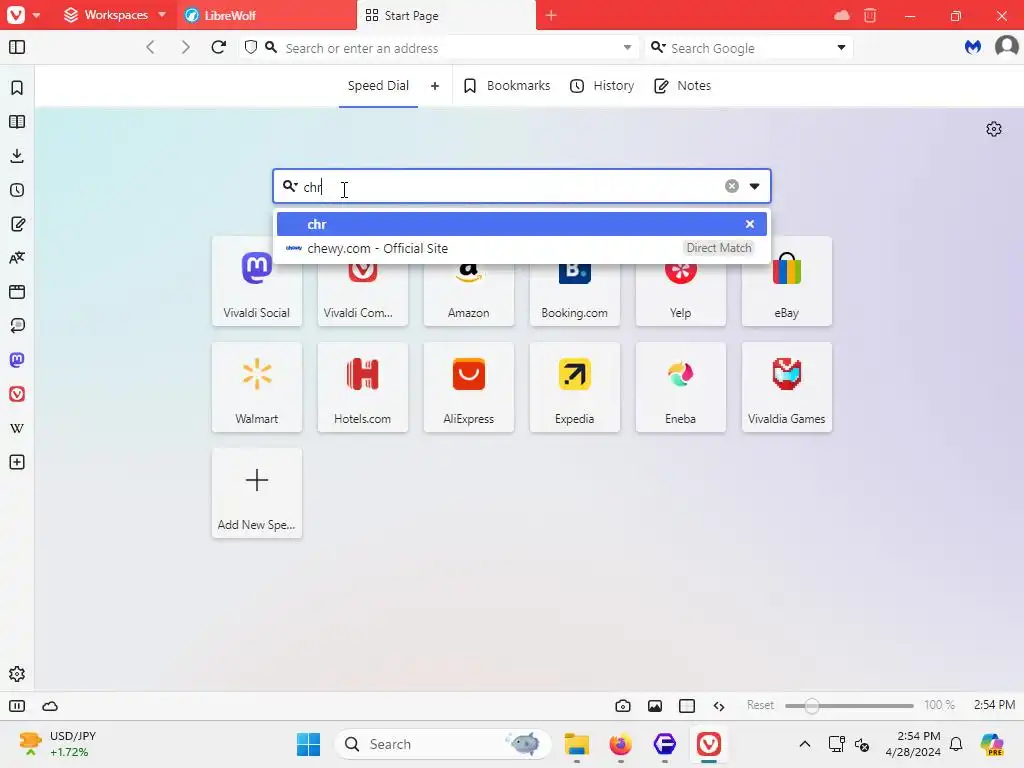The width and height of the screenshot is (1024, 768).
Task: Open synced tabs cloud icon
Action: tap(842, 15)
